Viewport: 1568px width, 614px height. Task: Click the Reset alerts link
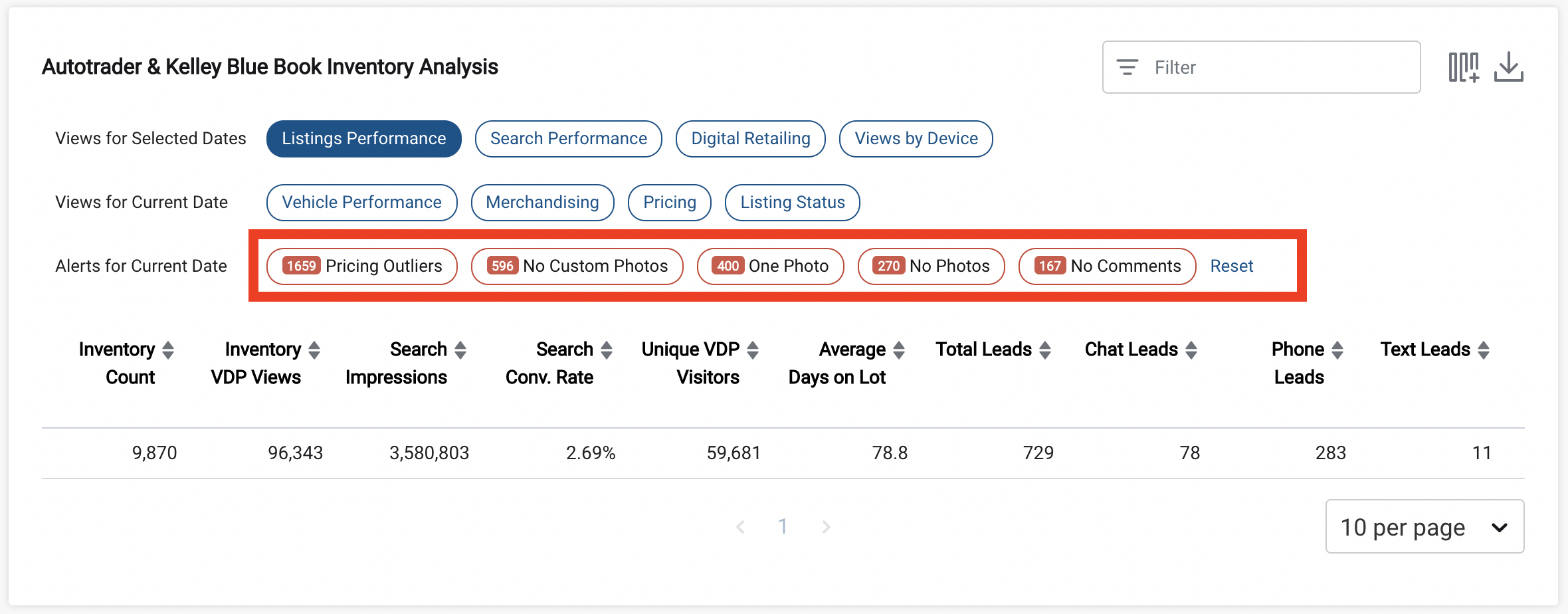pos(1232,266)
